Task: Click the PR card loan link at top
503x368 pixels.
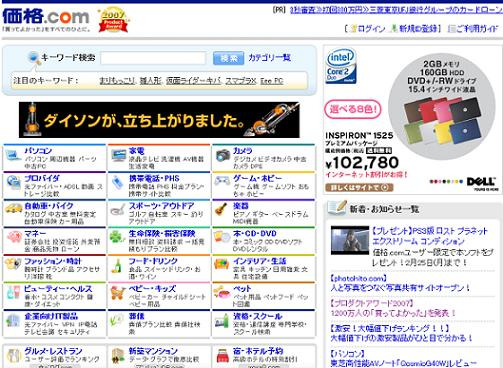Action: click(x=396, y=10)
